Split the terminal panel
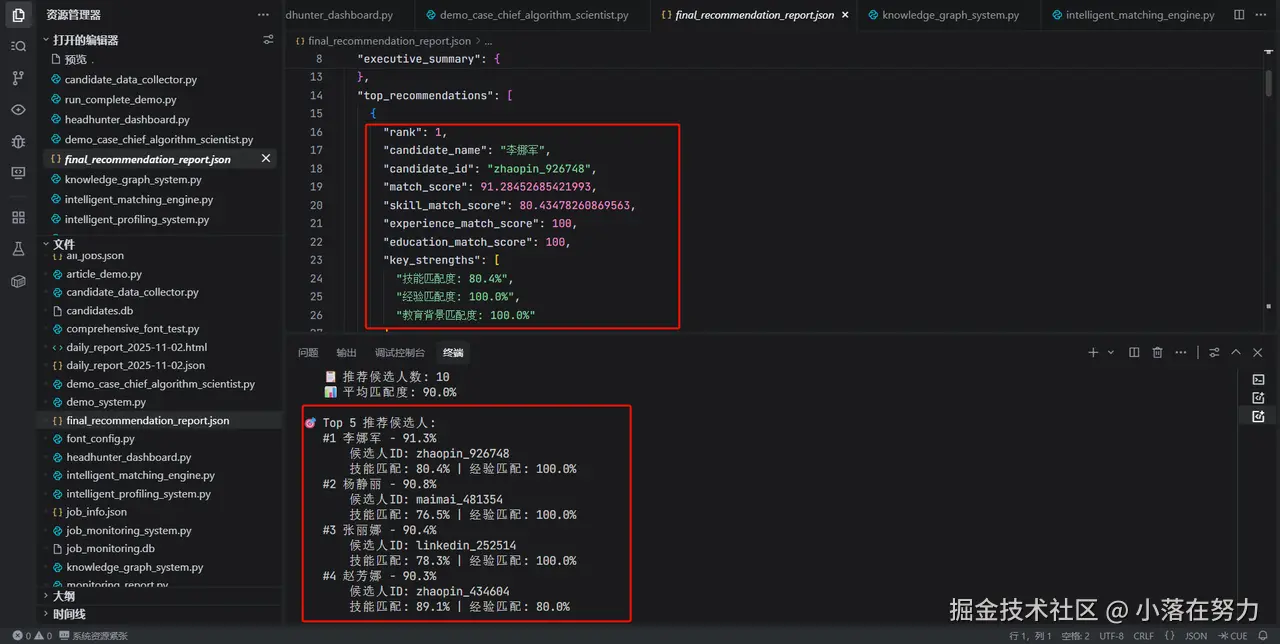This screenshot has width=1280, height=644. [1134, 352]
